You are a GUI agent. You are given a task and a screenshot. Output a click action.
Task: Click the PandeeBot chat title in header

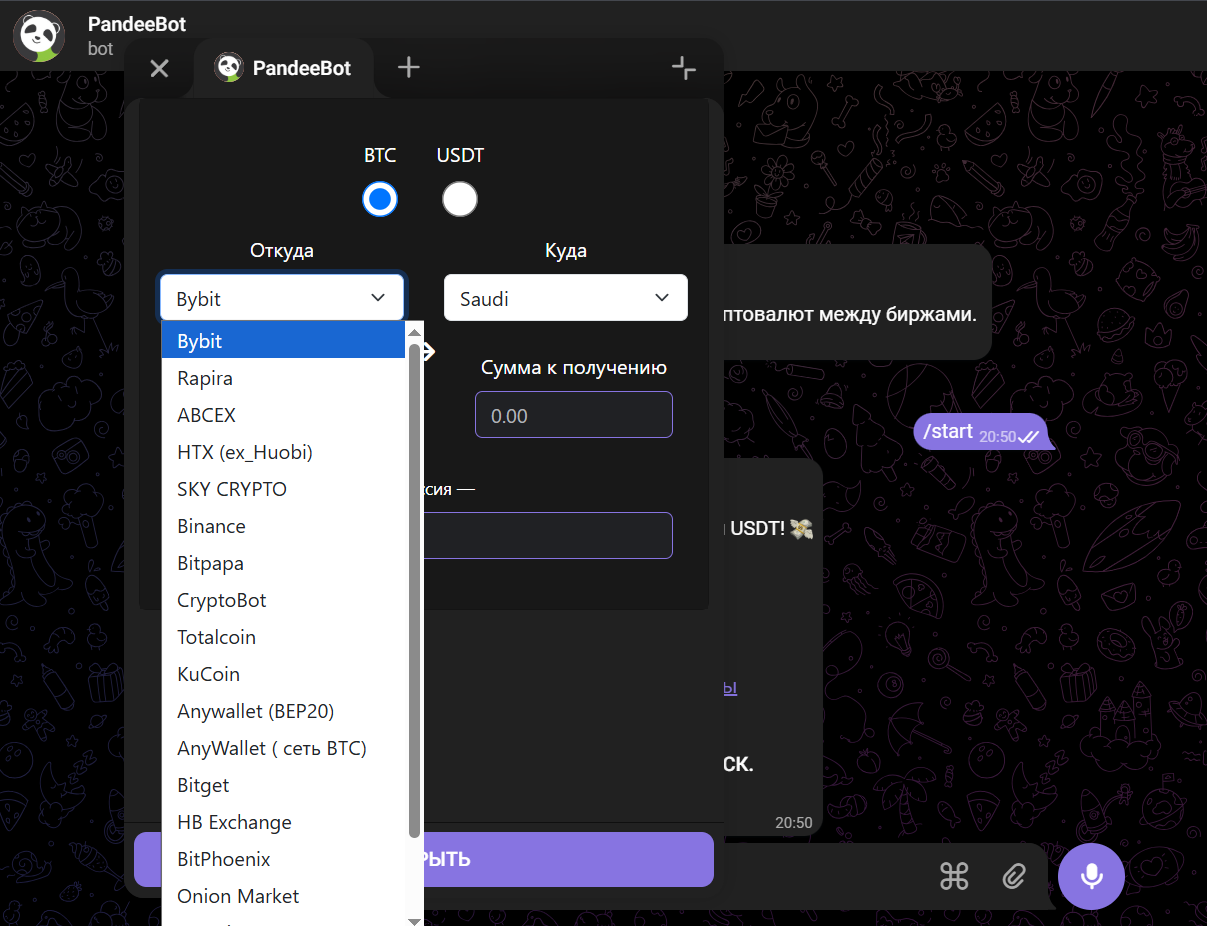(x=137, y=24)
